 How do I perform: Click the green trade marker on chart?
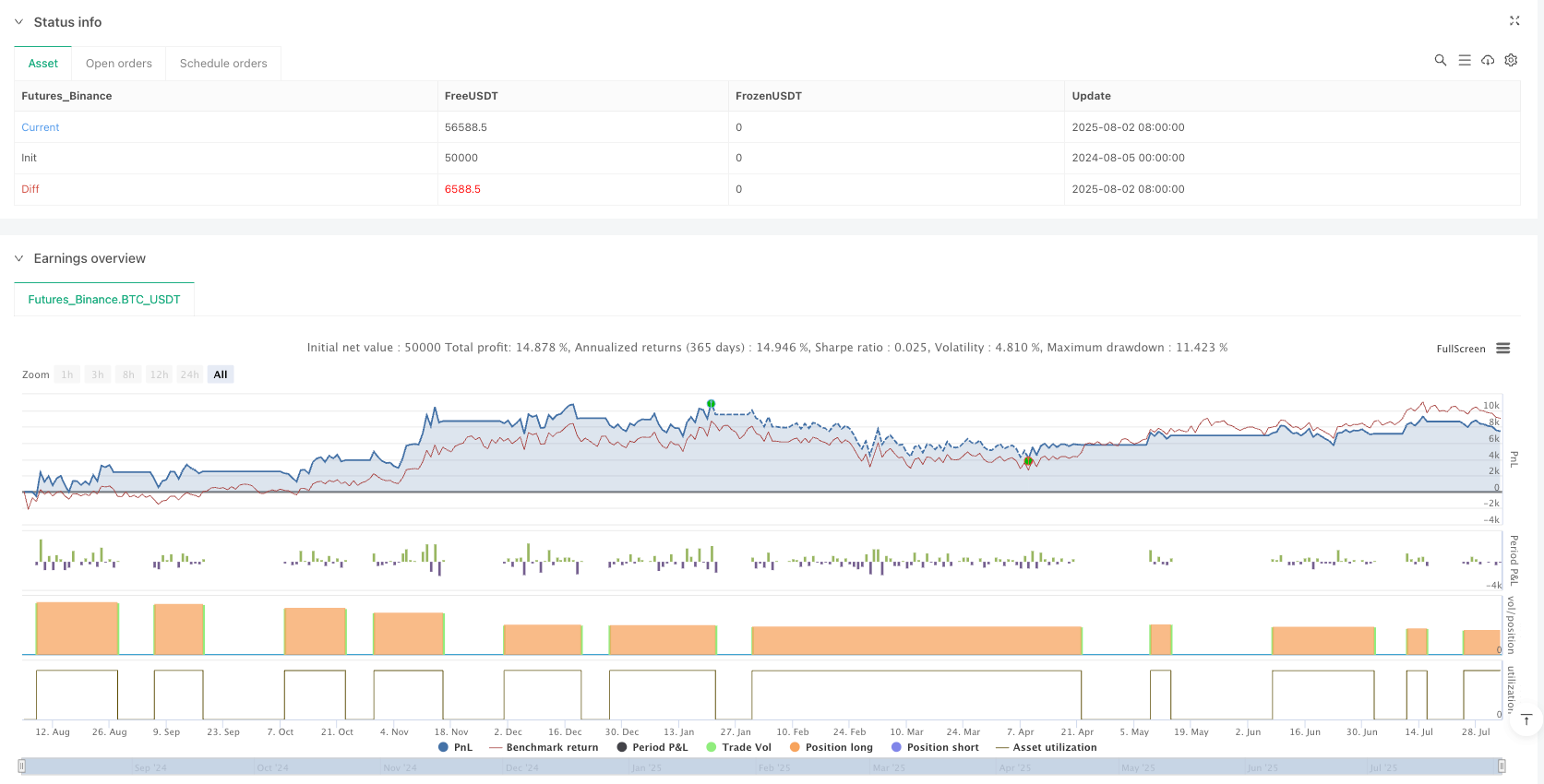click(711, 404)
